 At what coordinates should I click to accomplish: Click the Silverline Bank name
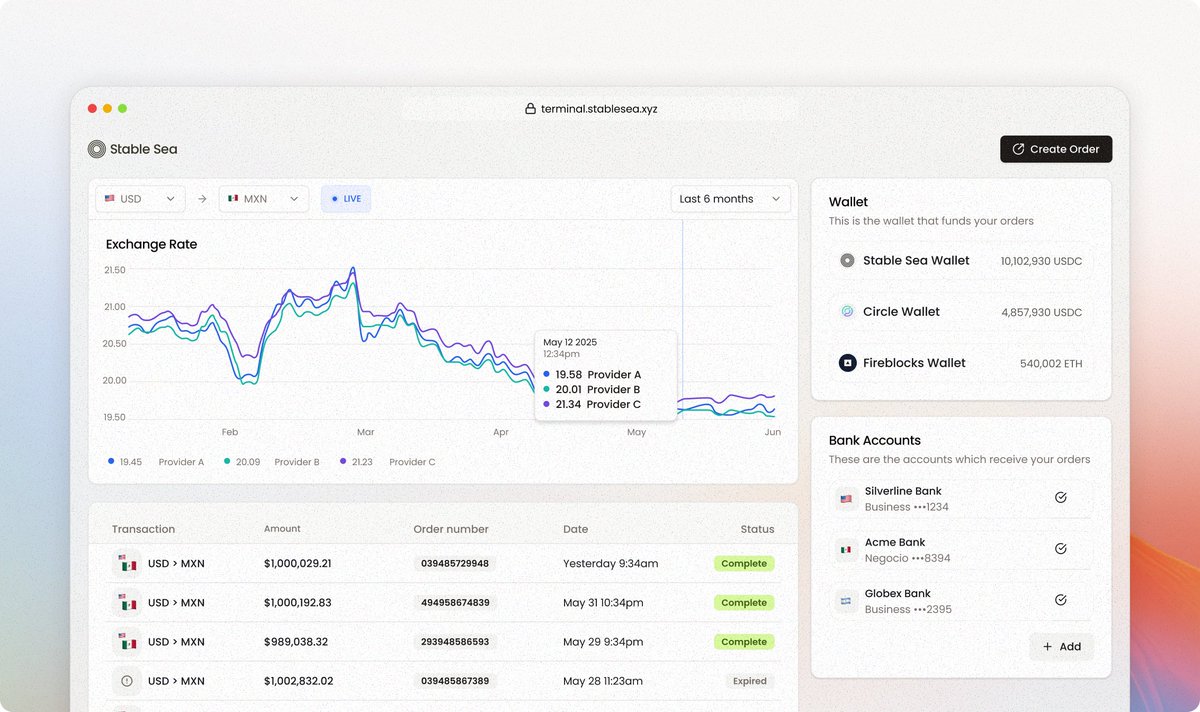tap(903, 491)
